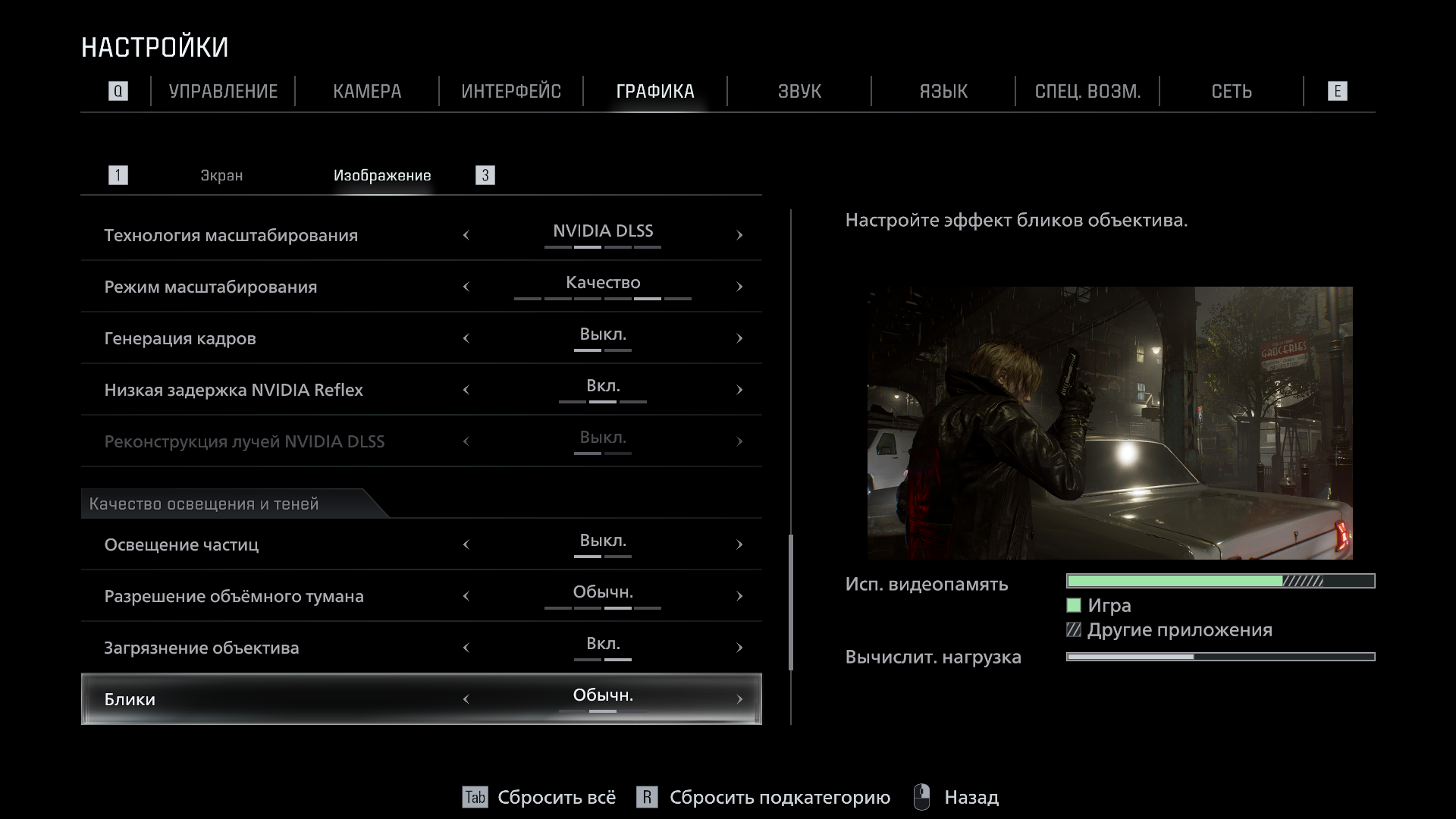Toggle Загрязнение объектива with left arrow

(x=466, y=648)
